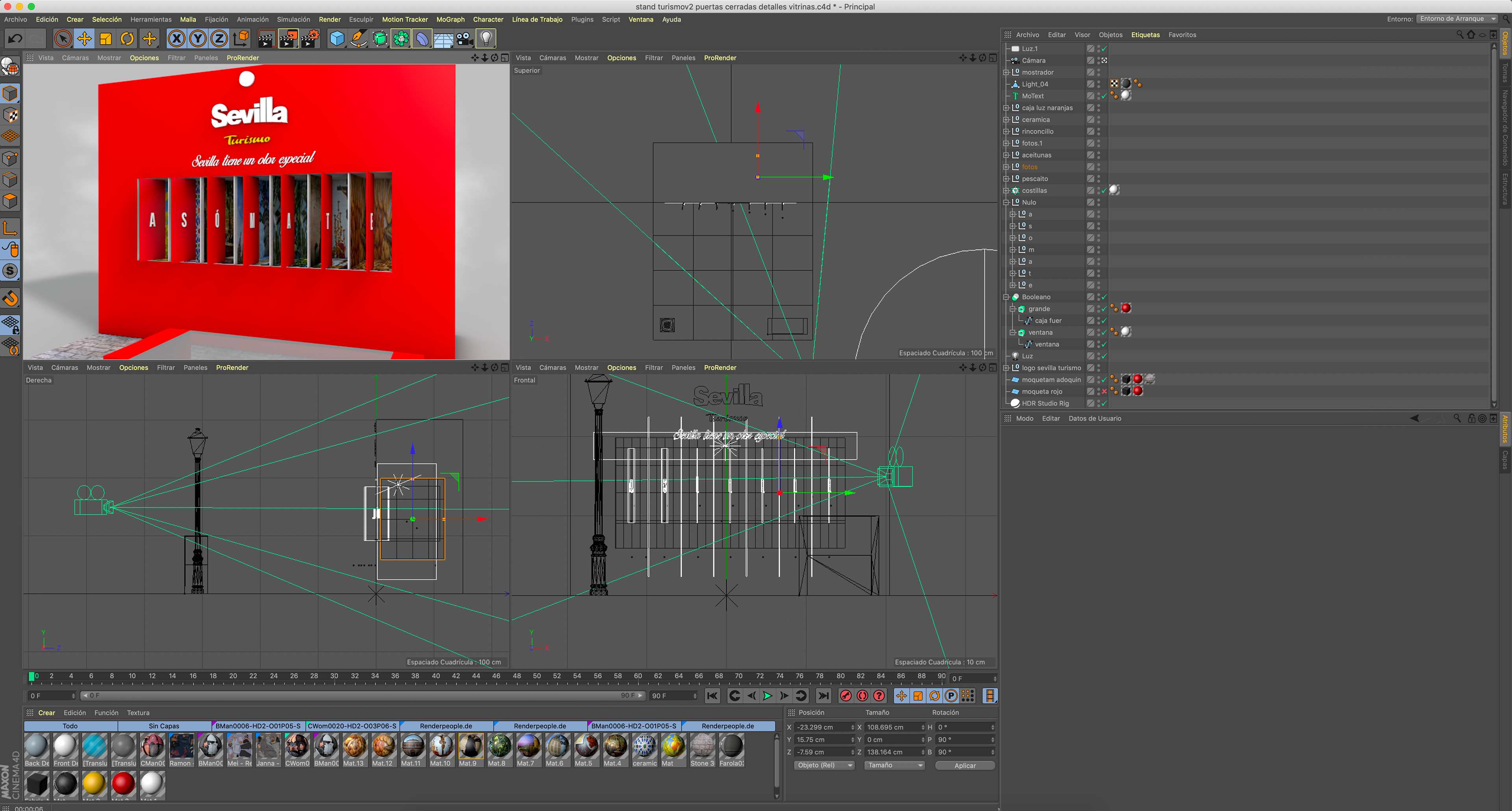The height and width of the screenshot is (811, 1512).
Task: Select the Rotate tool in toolbar
Action: 127,39
